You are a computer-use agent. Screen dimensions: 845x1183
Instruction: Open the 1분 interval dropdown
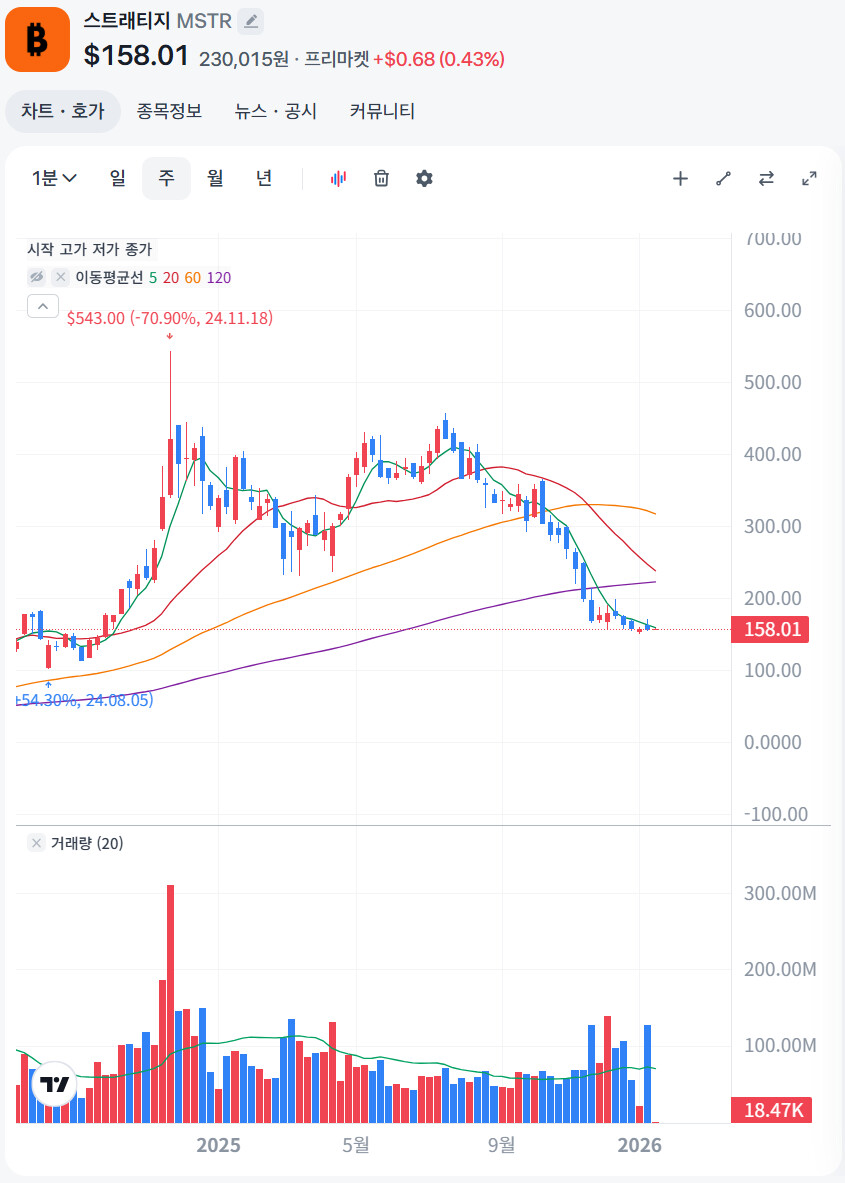pos(54,179)
